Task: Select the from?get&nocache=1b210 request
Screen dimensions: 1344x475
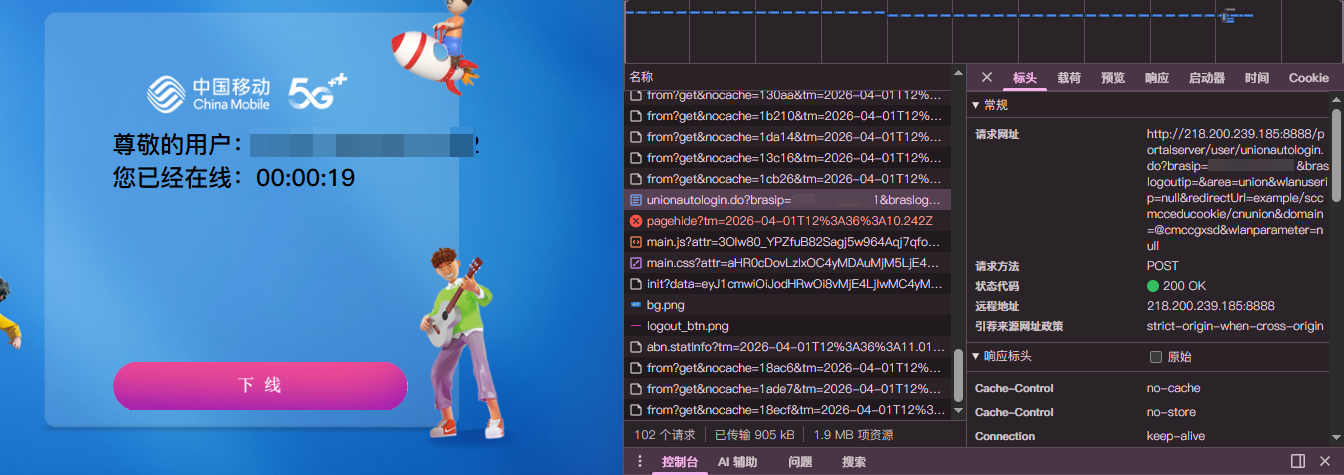Action: point(790,116)
